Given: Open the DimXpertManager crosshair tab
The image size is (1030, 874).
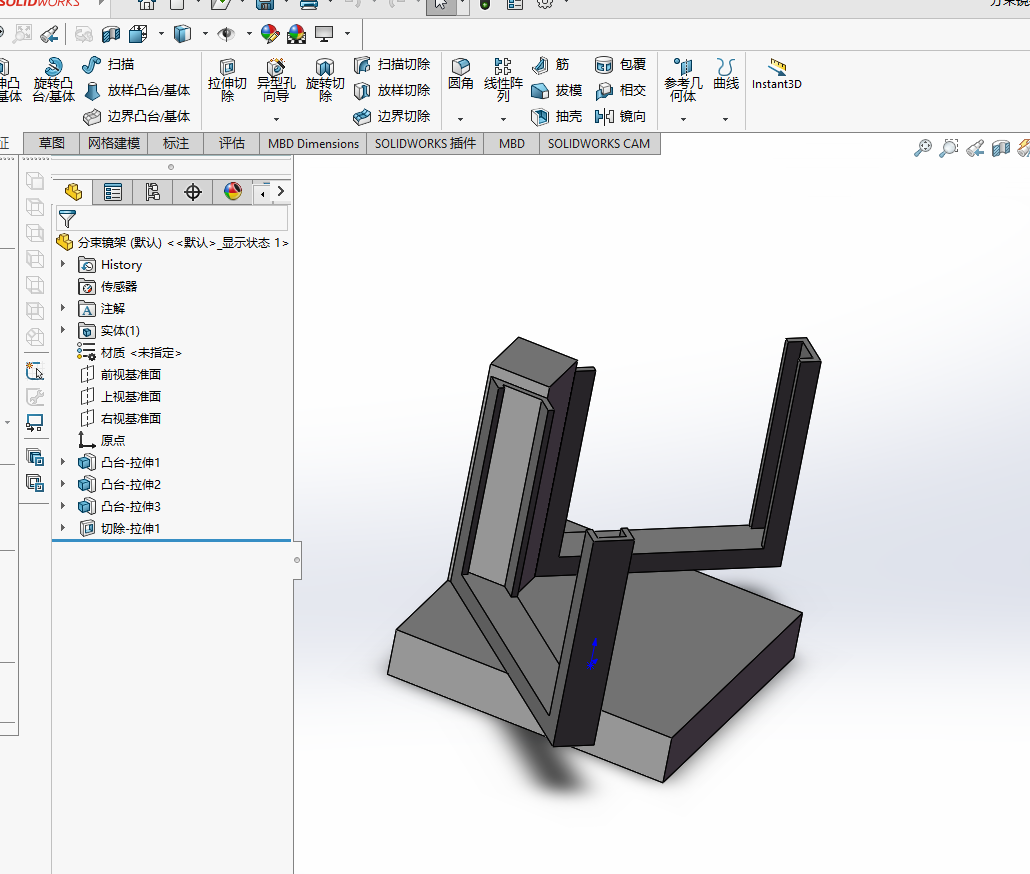Looking at the screenshot, I should pos(192,192).
